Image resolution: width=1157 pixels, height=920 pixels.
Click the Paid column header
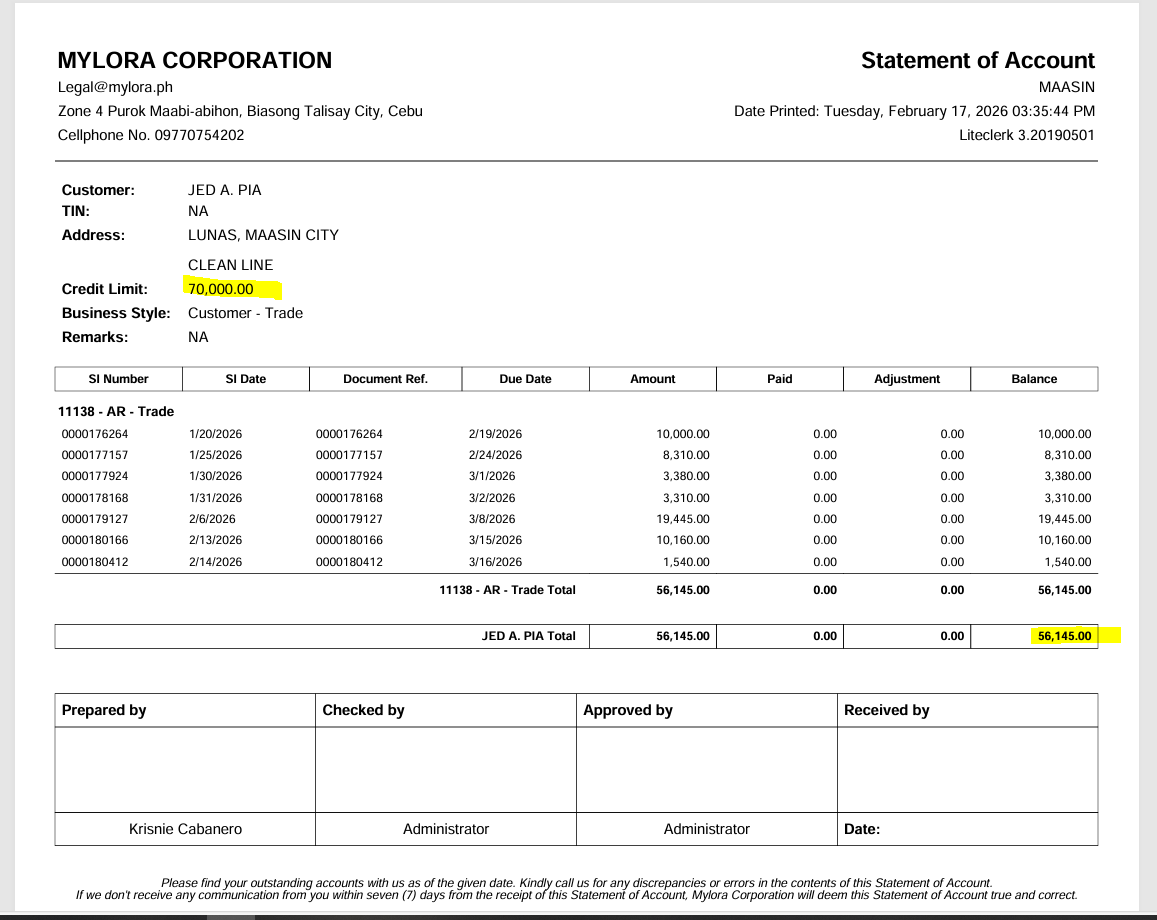pos(779,379)
